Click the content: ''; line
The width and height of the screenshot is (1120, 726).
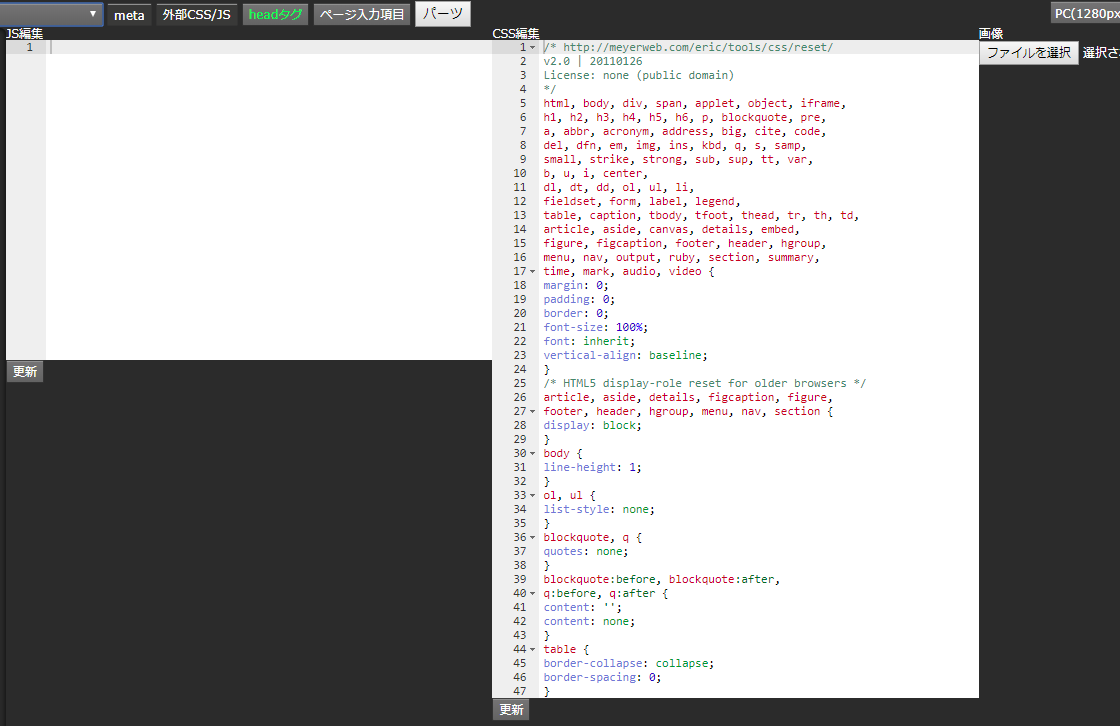[583, 607]
